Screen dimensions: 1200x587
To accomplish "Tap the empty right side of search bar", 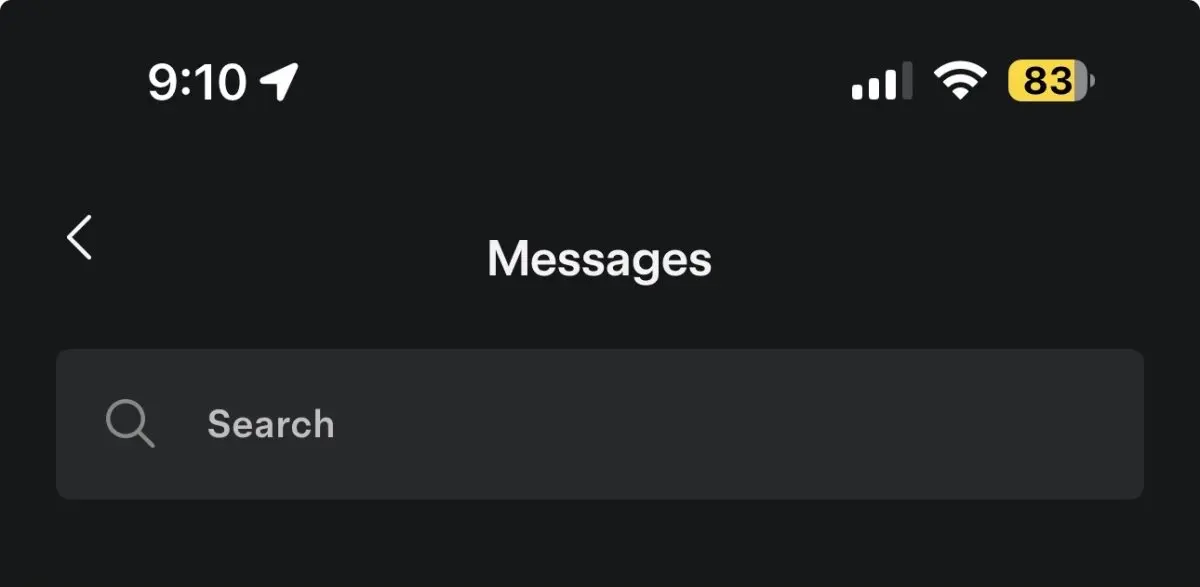I will pyautogui.click(x=850, y=424).
